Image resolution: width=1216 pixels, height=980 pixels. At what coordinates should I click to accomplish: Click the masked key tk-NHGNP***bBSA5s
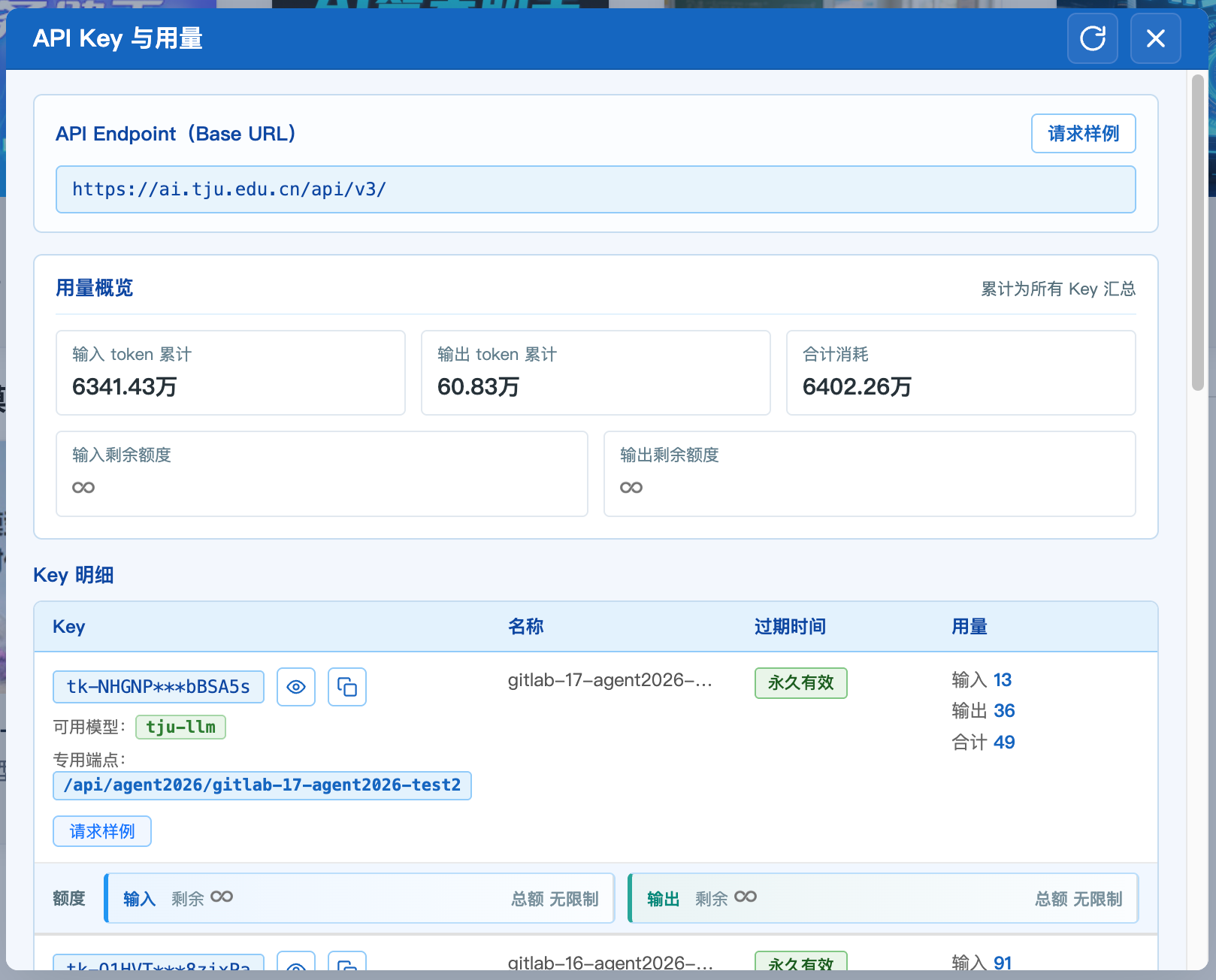click(159, 687)
